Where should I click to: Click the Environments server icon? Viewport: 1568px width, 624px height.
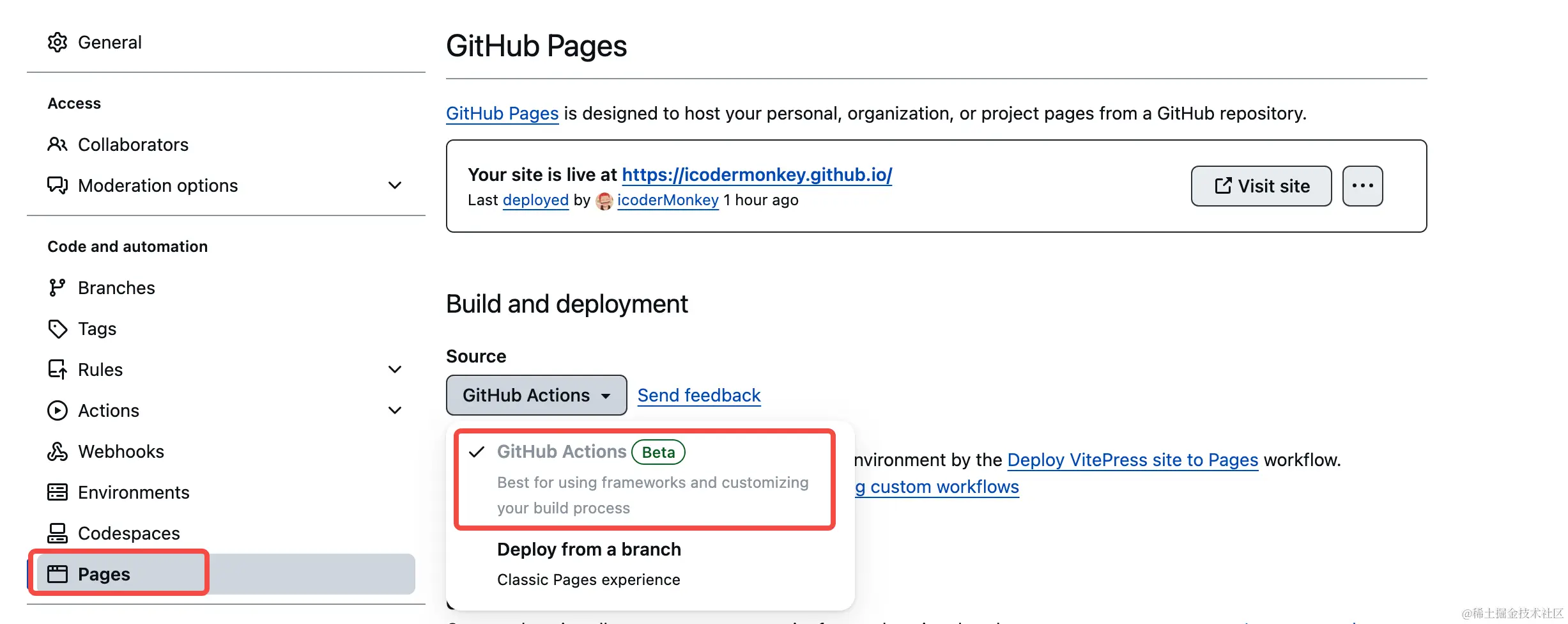[58, 492]
